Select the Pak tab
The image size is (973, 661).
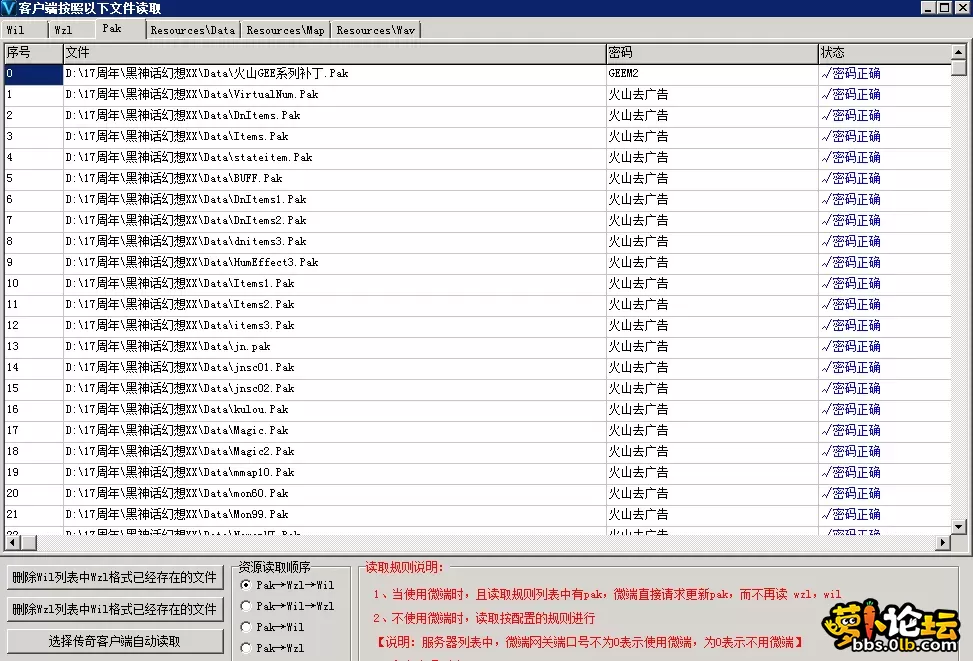coord(120,29)
